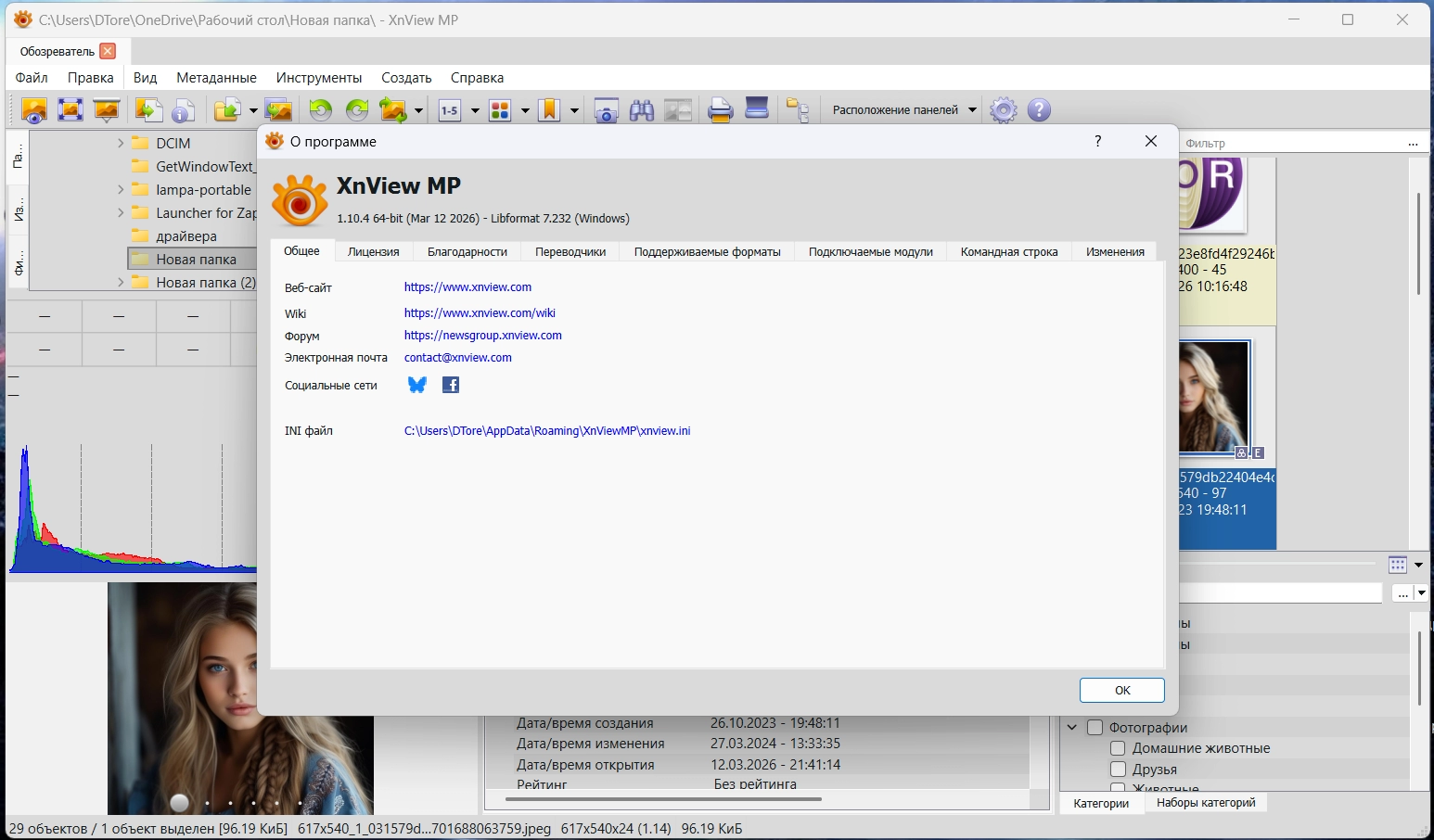
Task: Switch to the Поддерживаемые форматы tab
Action: coord(707,251)
